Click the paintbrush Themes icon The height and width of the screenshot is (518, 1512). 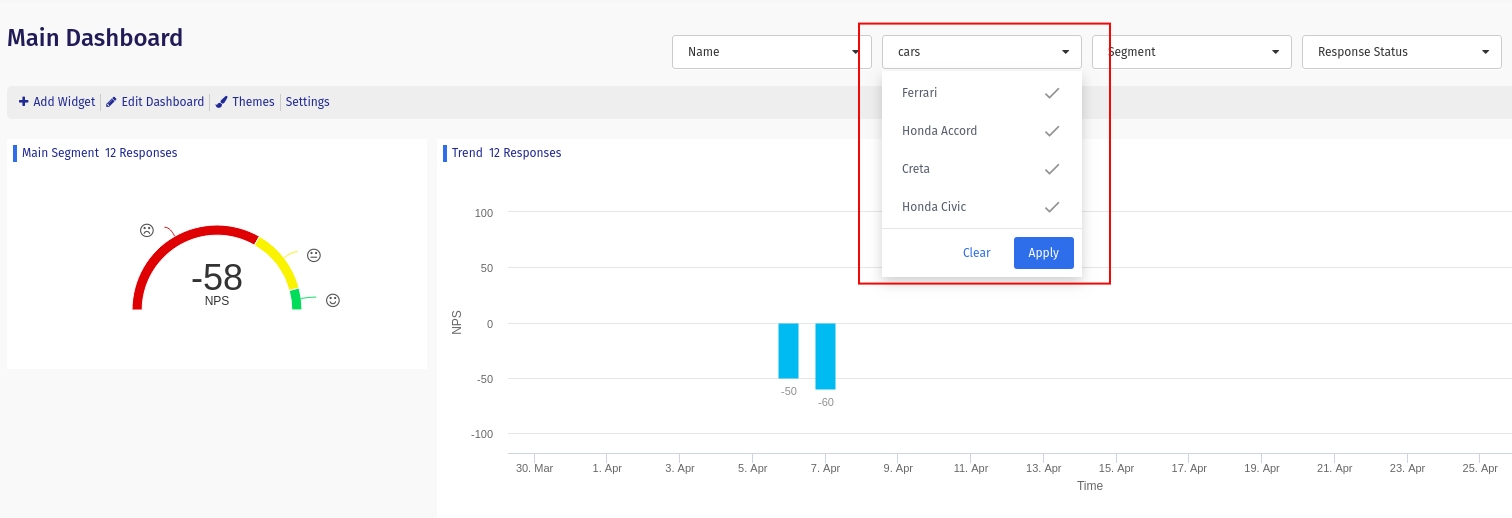click(x=222, y=102)
